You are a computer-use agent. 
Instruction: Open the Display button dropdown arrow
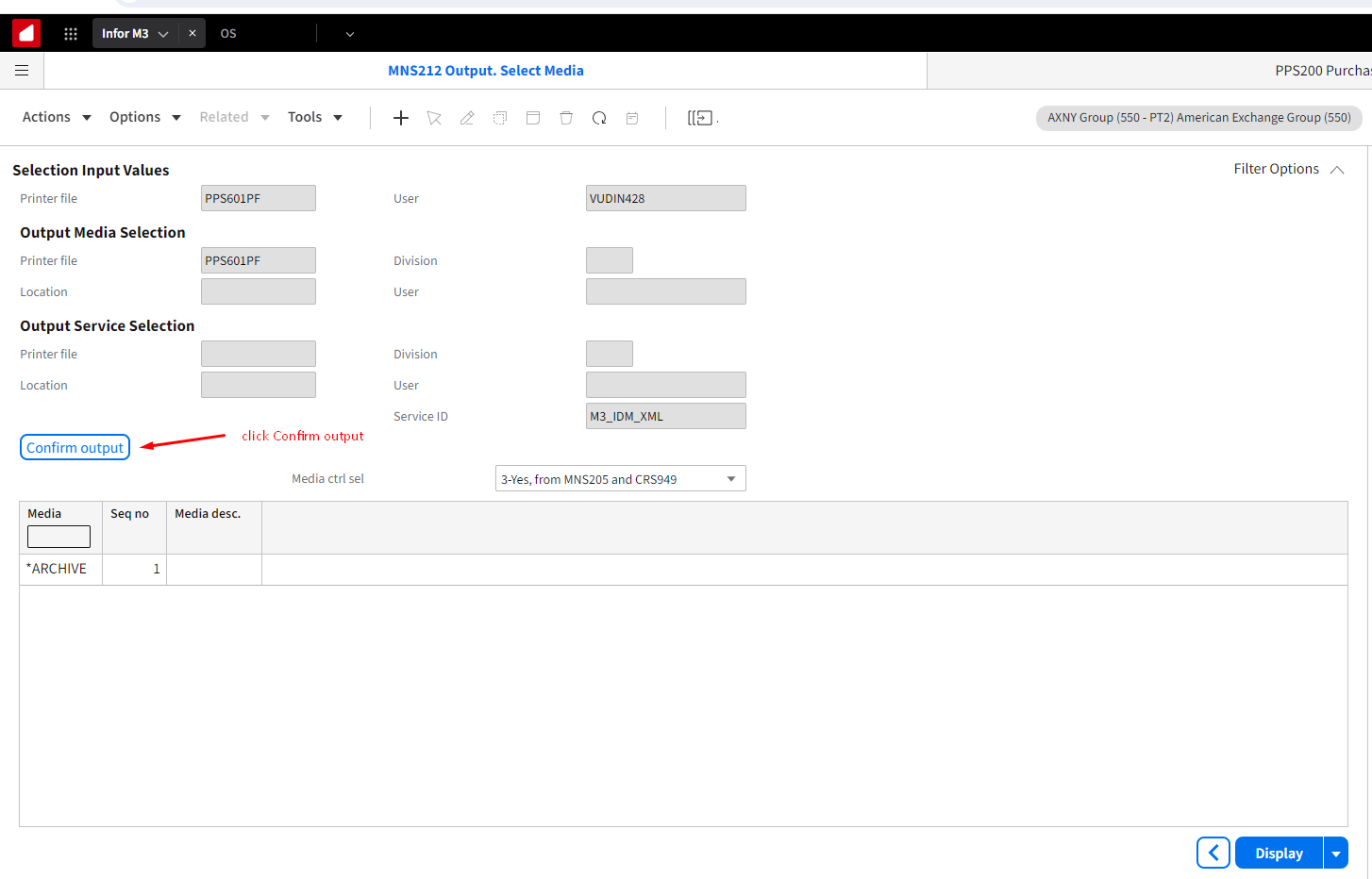point(1336,853)
